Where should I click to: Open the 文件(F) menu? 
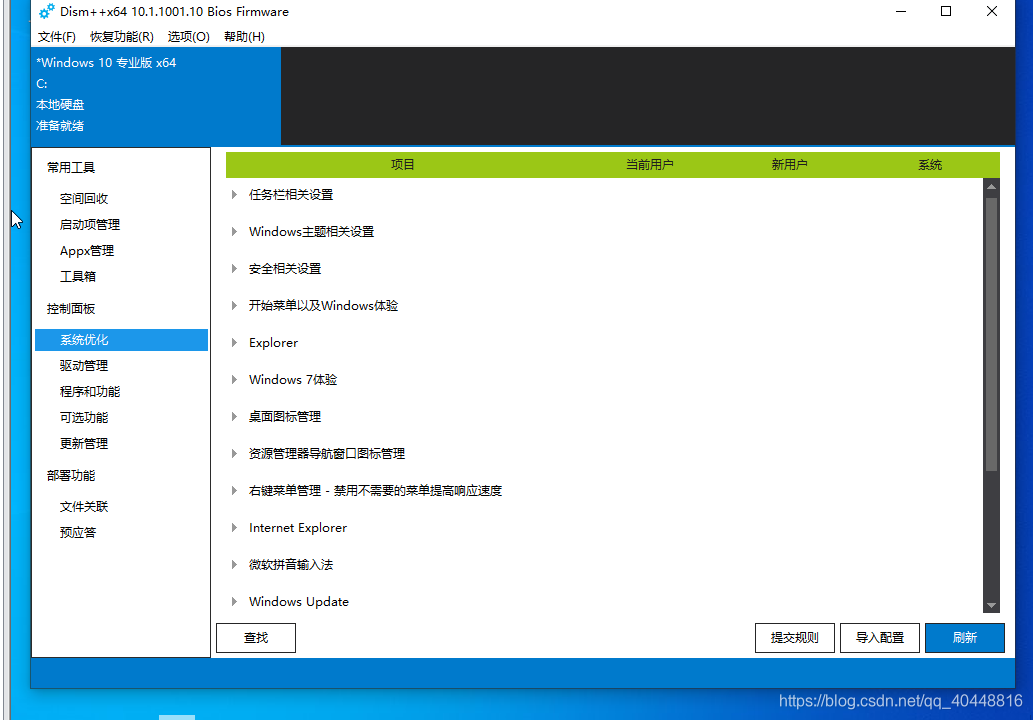pyautogui.click(x=57, y=37)
